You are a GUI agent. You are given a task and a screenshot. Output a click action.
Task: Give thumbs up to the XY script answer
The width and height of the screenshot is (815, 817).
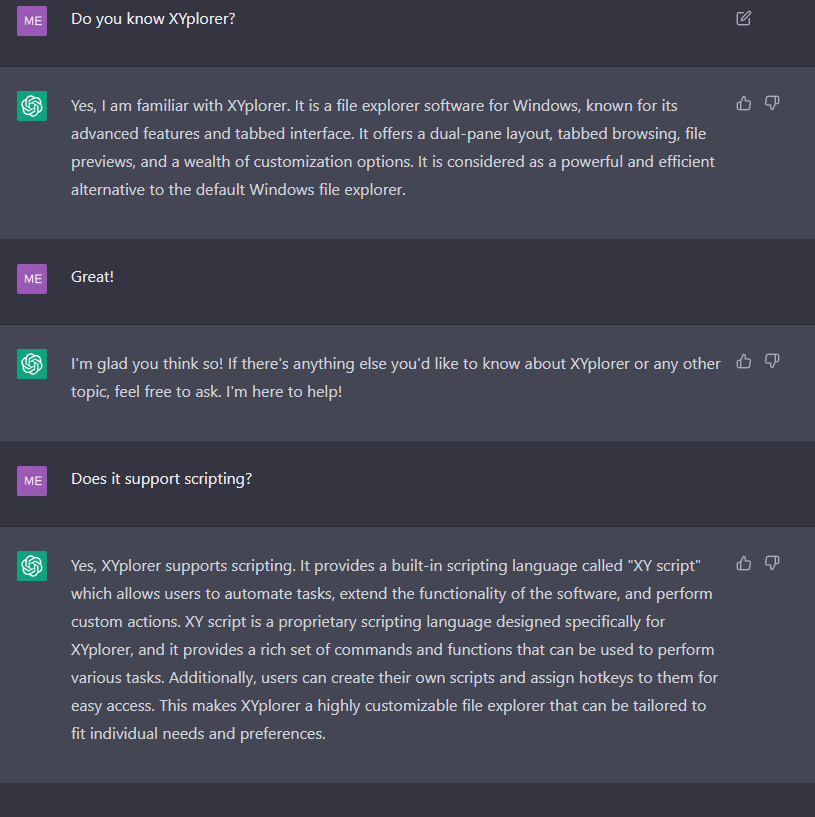click(744, 563)
